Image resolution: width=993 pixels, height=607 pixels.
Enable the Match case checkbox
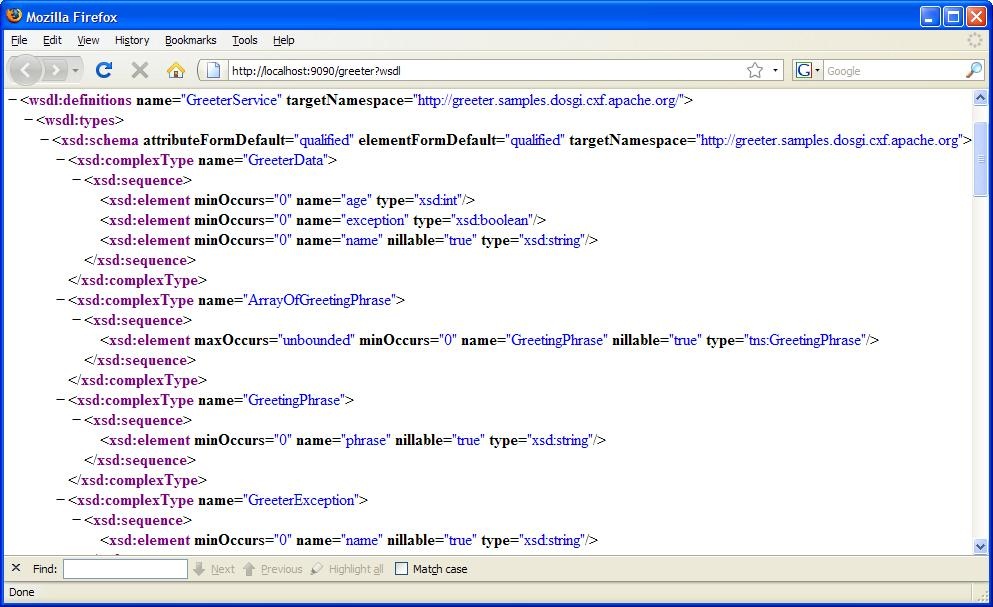click(402, 569)
